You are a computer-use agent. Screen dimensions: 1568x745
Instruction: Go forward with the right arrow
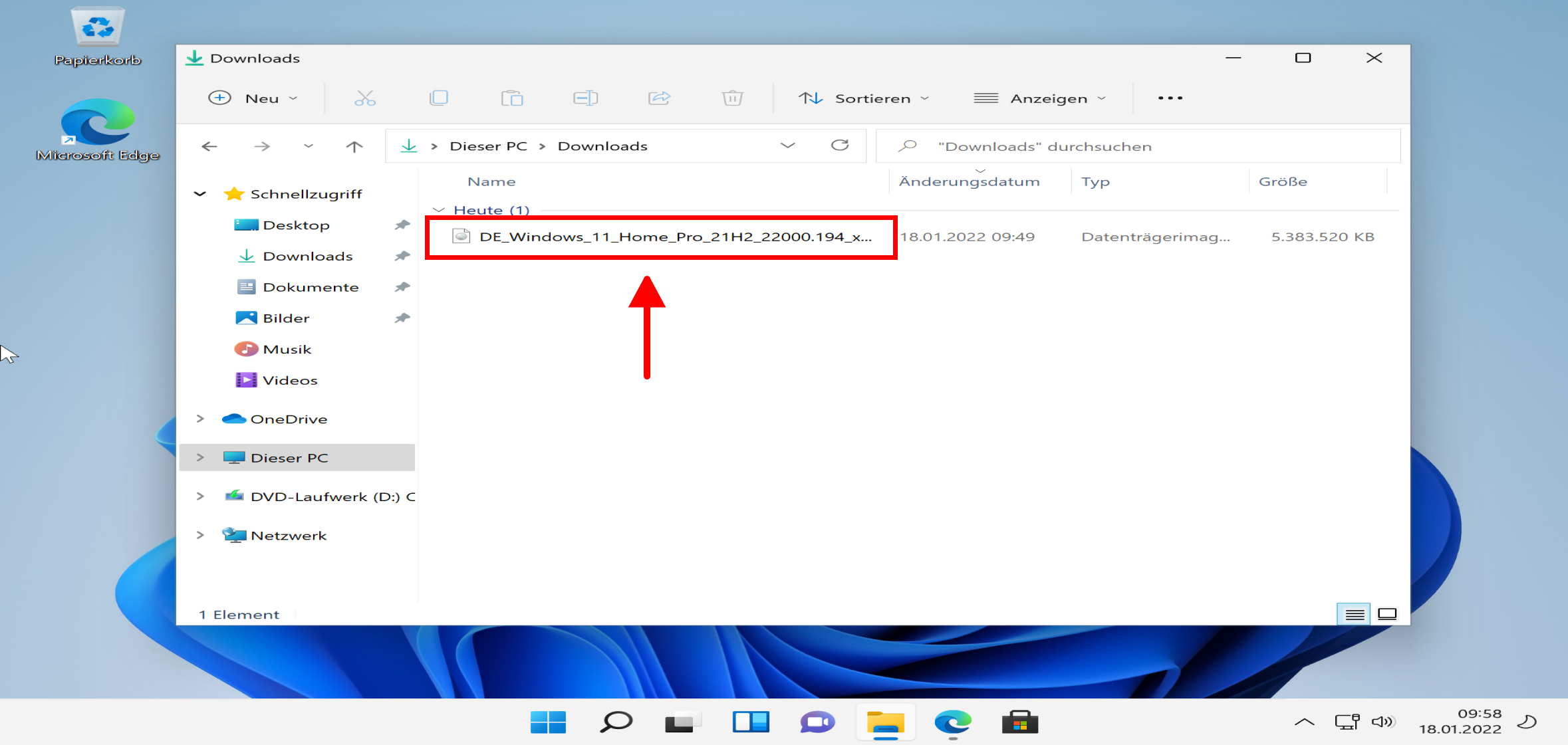pos(262,146)
